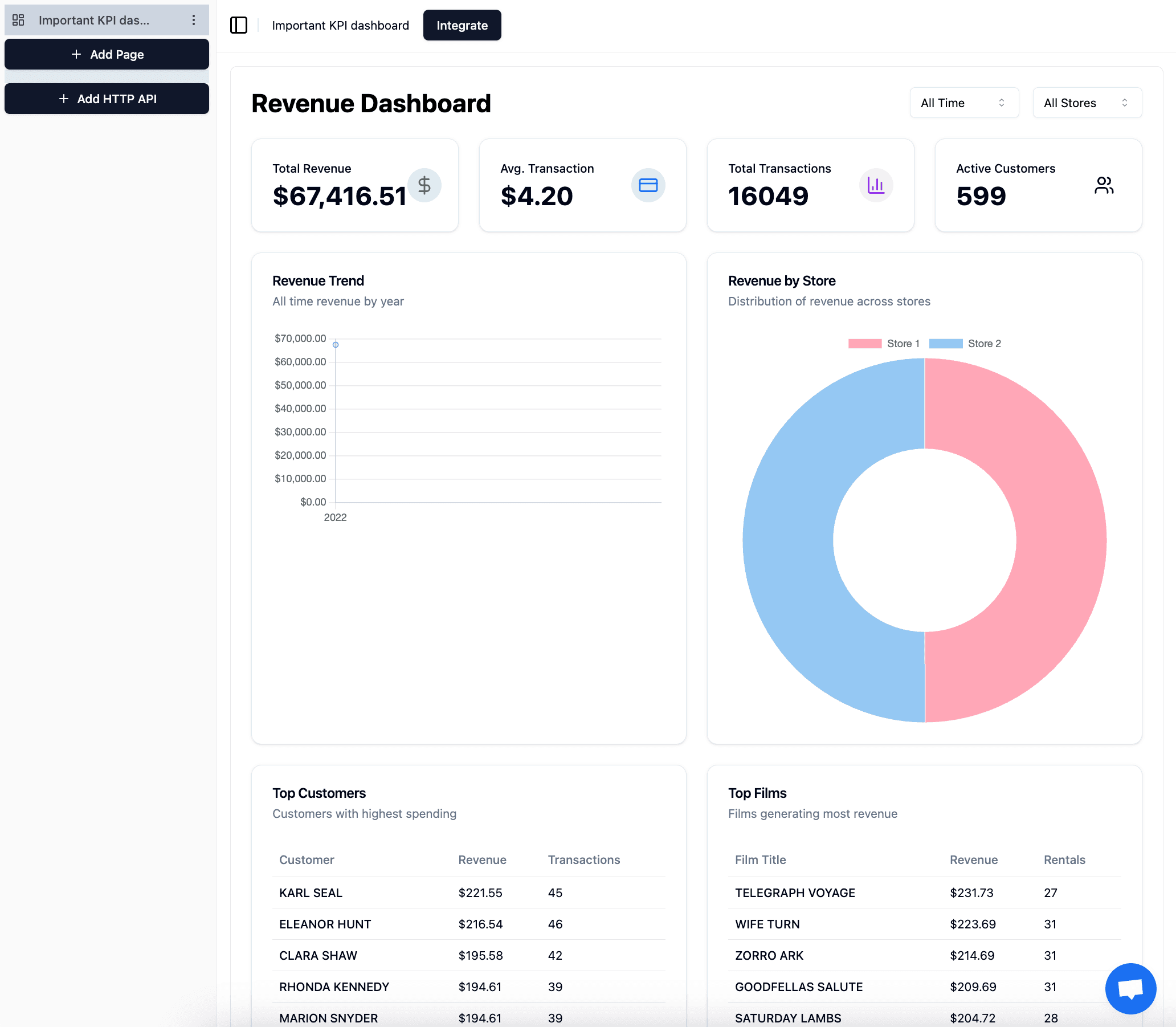1176x1027 pixels.
Task: Select the Important KPI dashboard breadcrumb
Action: click(341, 25)
